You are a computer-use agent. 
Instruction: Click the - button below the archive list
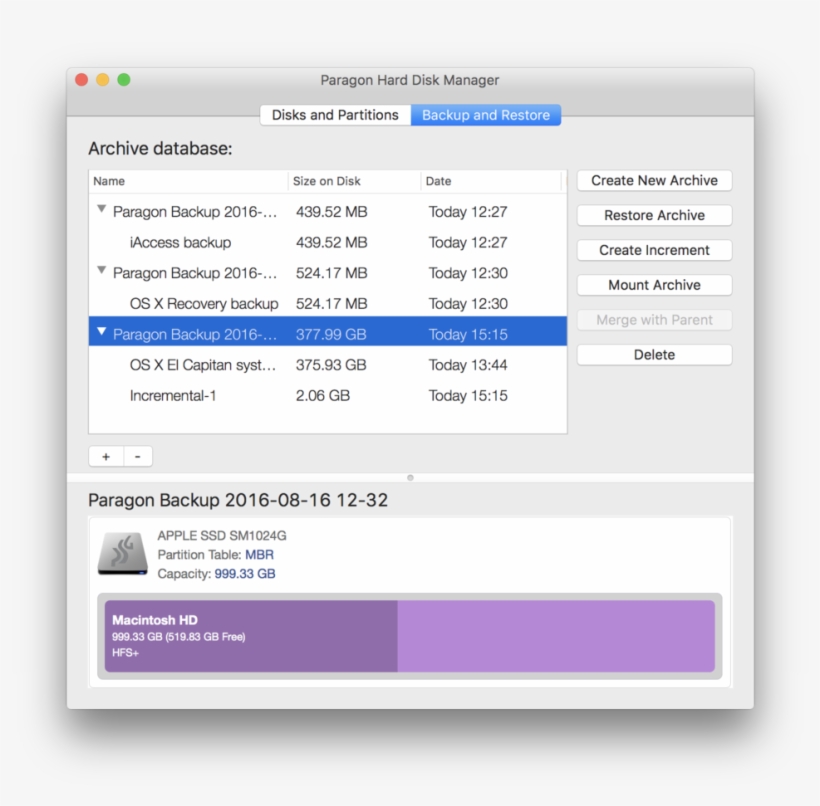click(137, 456)
